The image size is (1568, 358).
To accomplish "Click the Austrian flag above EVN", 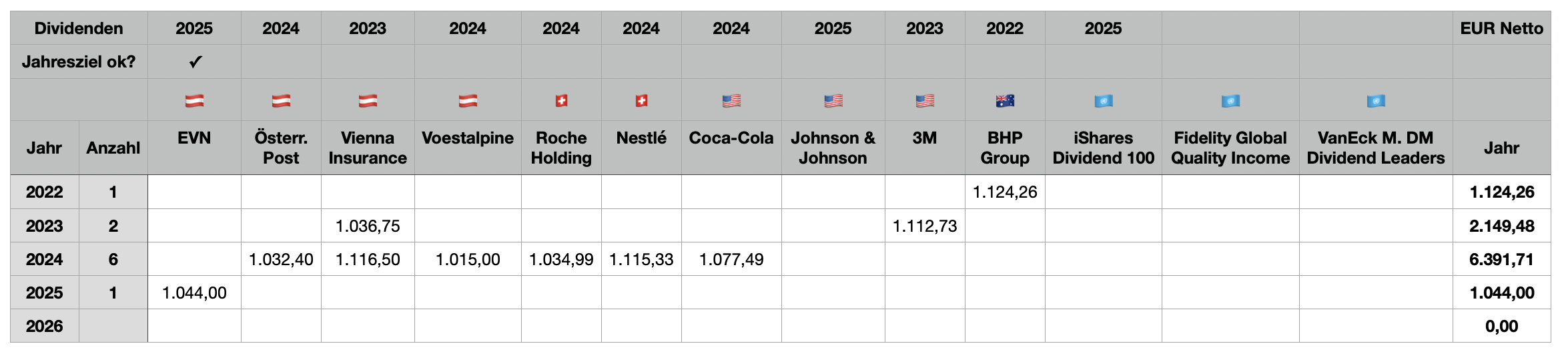I will pos(194,101).
